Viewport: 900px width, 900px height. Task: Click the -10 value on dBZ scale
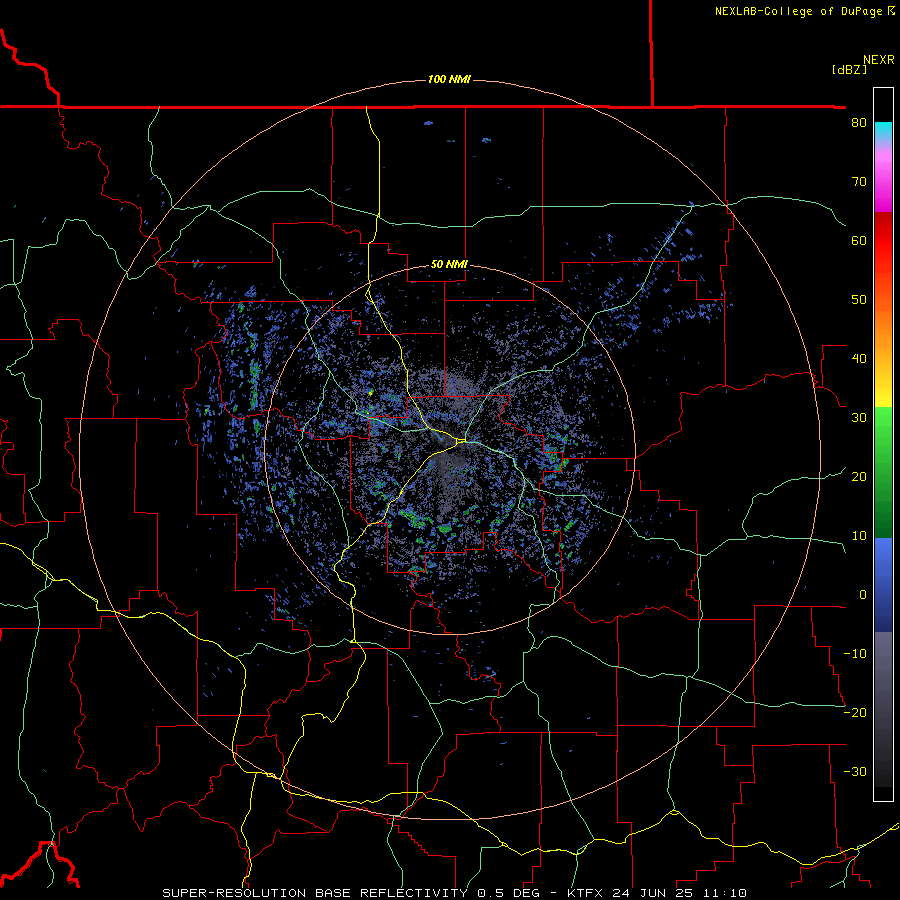point(855,654)
